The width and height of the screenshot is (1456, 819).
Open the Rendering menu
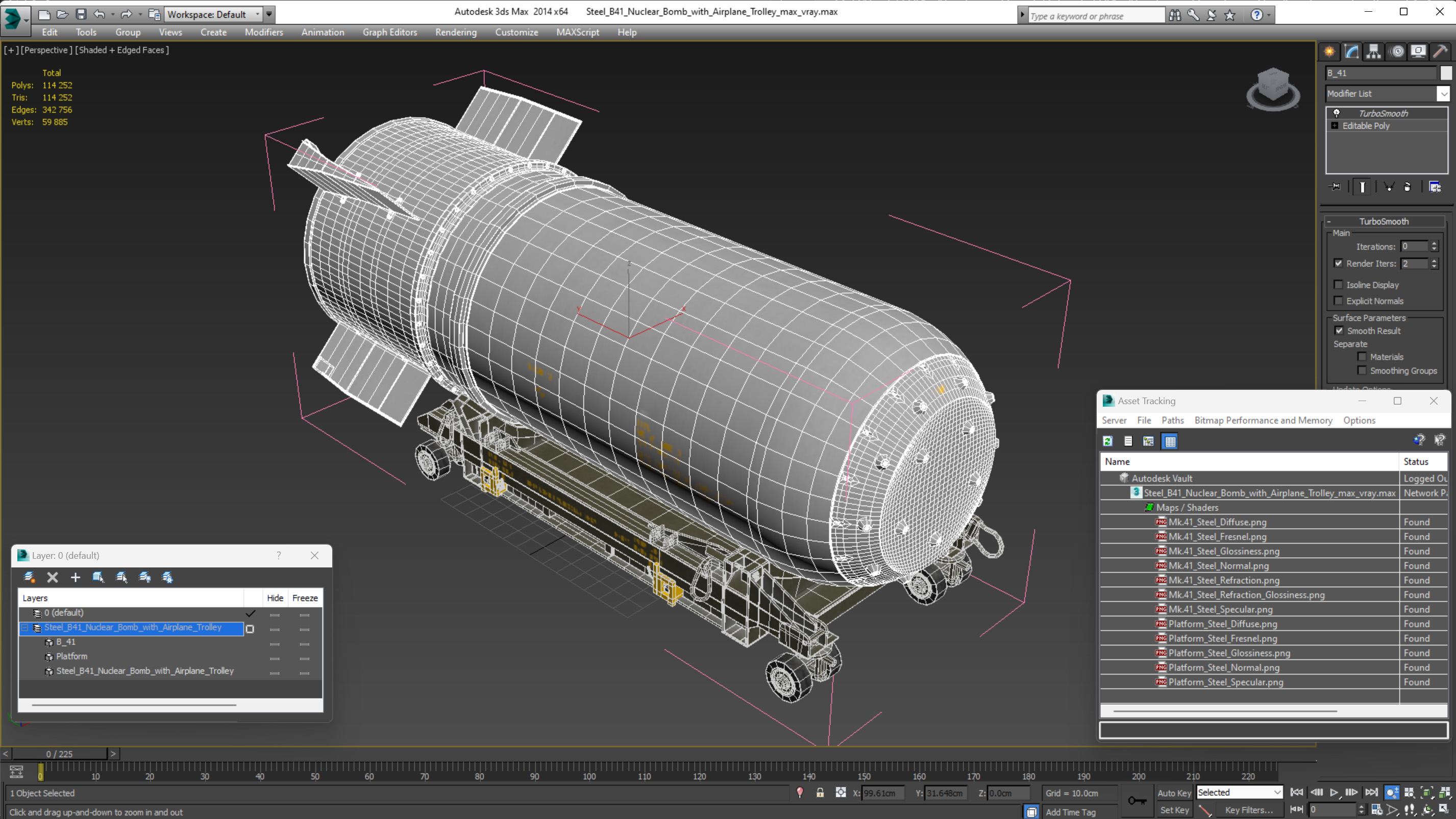point(456,32)
